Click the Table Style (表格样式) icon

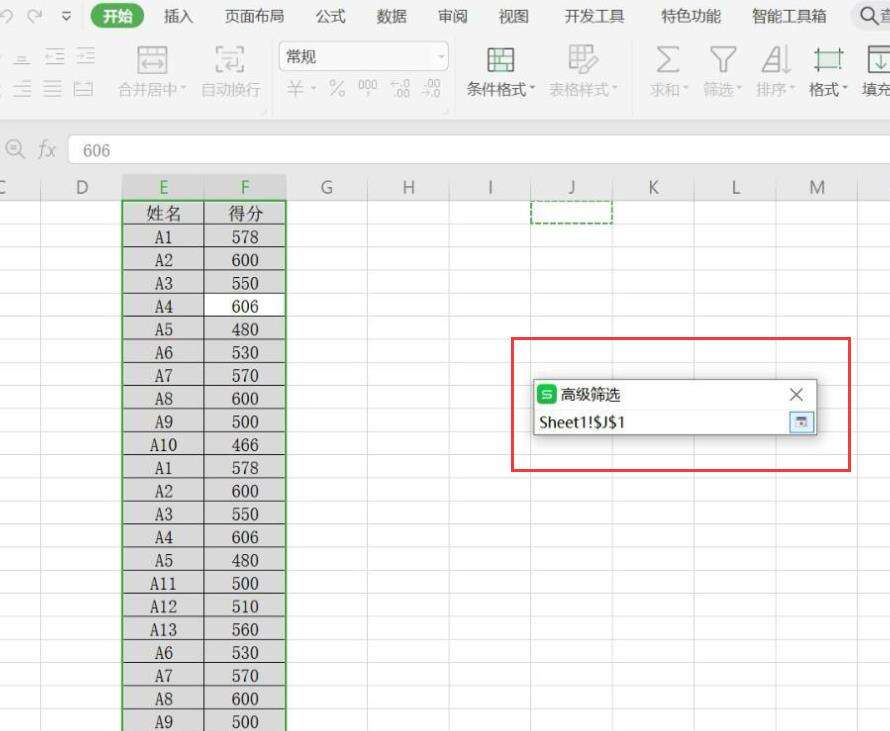coord(582,60)
